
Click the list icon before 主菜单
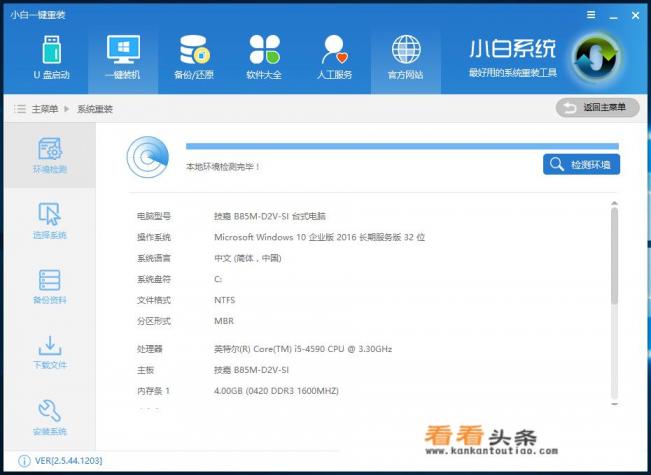pyautogui.click(x=20, y=109)
